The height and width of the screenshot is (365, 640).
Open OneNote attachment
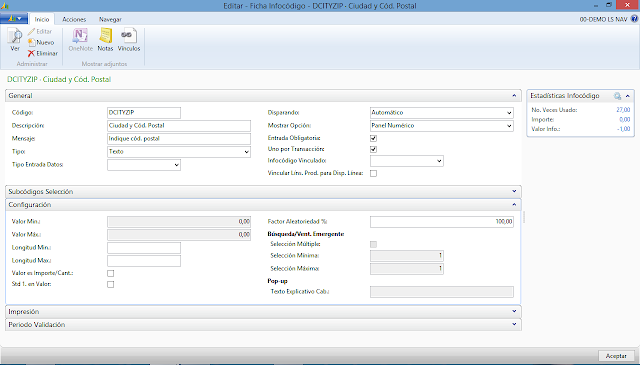tap(80, 40)
